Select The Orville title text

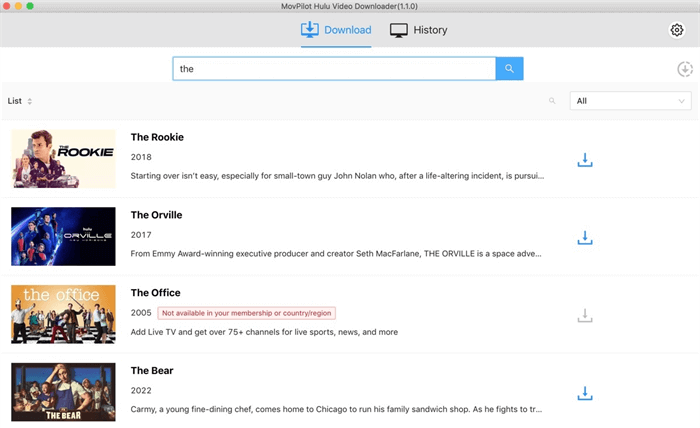point(156,215)
